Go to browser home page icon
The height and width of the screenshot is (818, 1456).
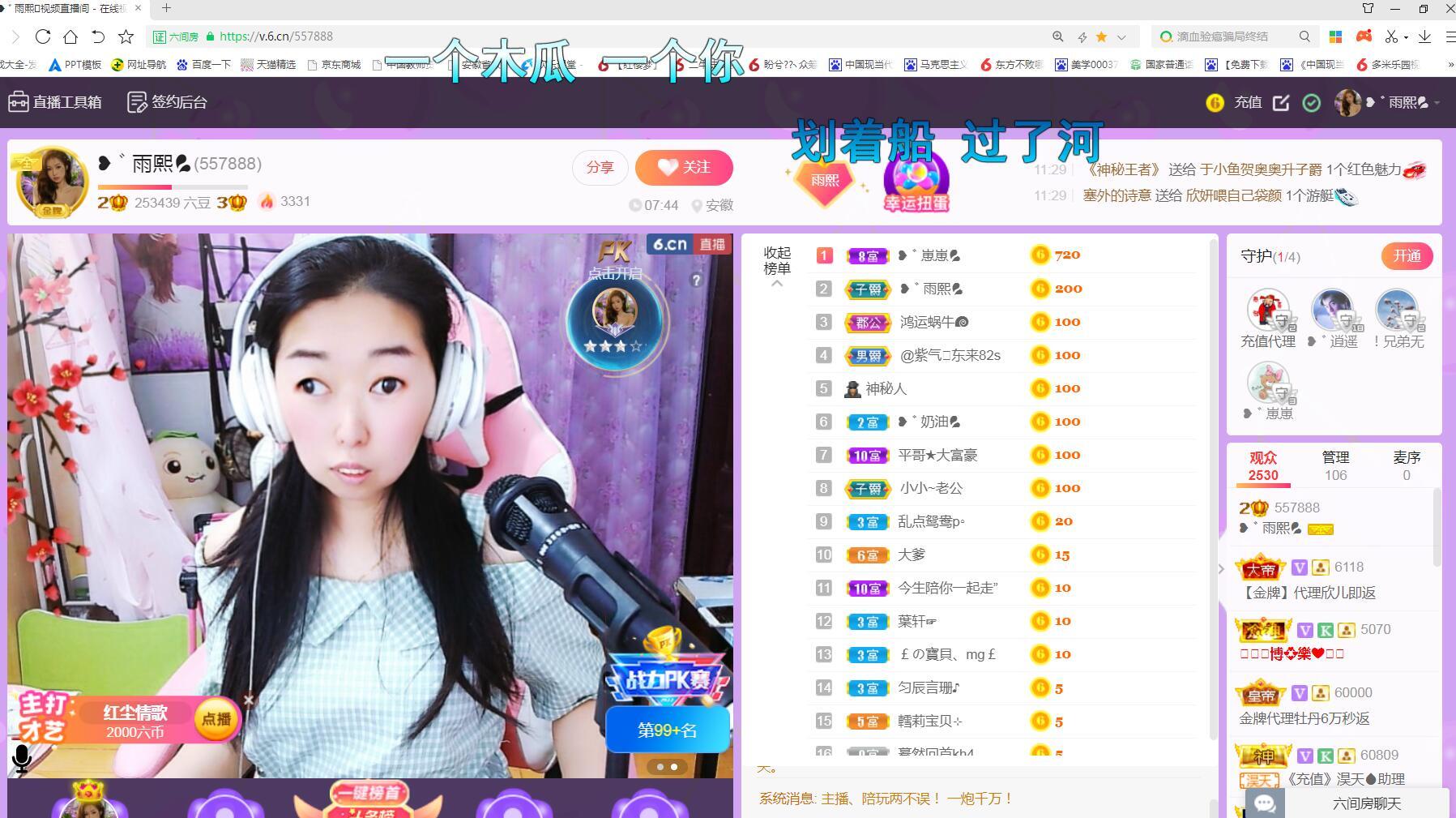pos(70,36)
